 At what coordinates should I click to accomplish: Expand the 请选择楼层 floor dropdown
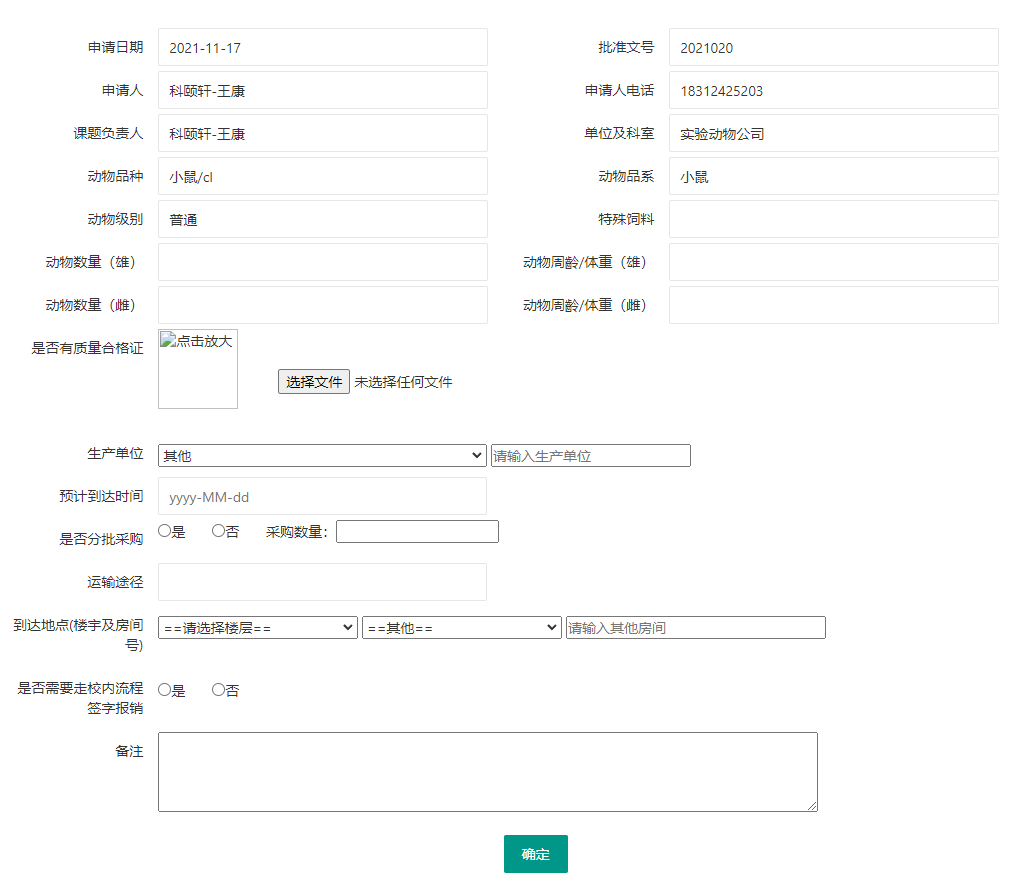pos(258,628)
